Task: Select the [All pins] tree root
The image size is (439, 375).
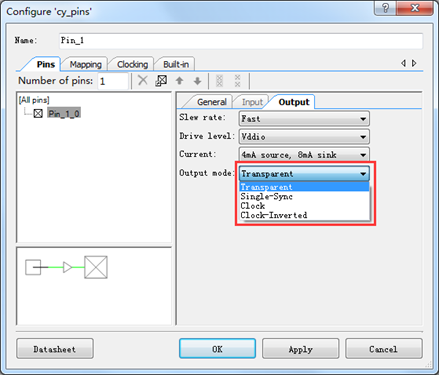Action: pyautogui.click(x=34, y=100)
